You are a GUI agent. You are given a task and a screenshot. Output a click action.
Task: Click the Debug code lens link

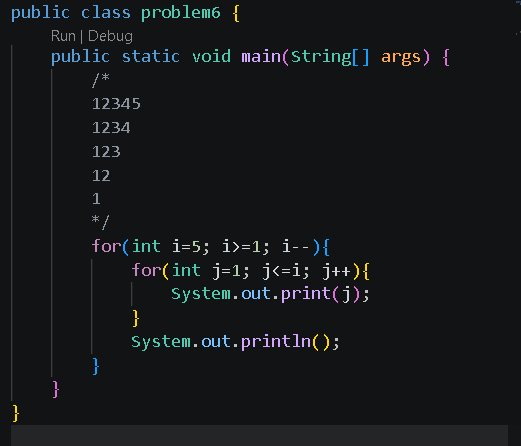[110, 36]
